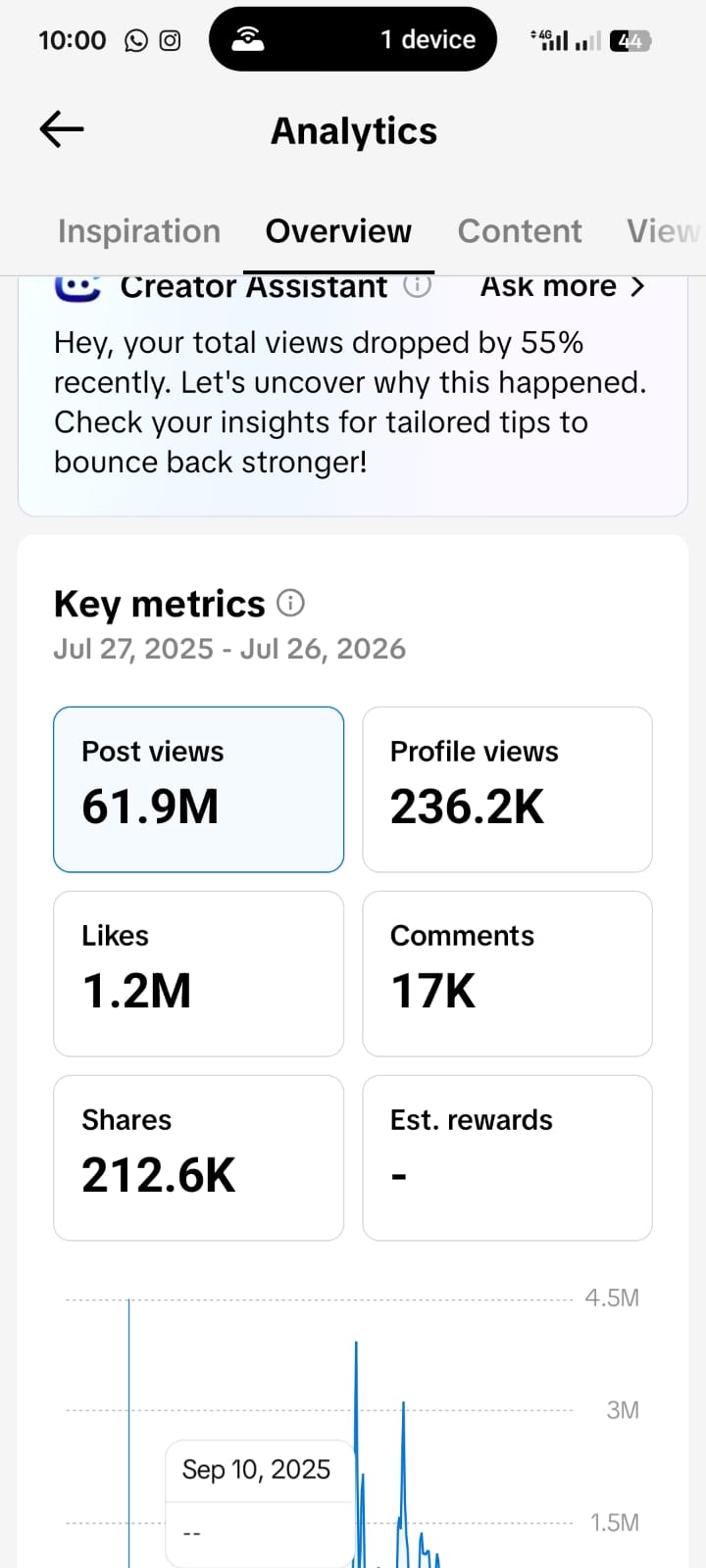Tap the Creator Assistant robot icon
This screenshot has width=706, height=1568.
point(77,287)
